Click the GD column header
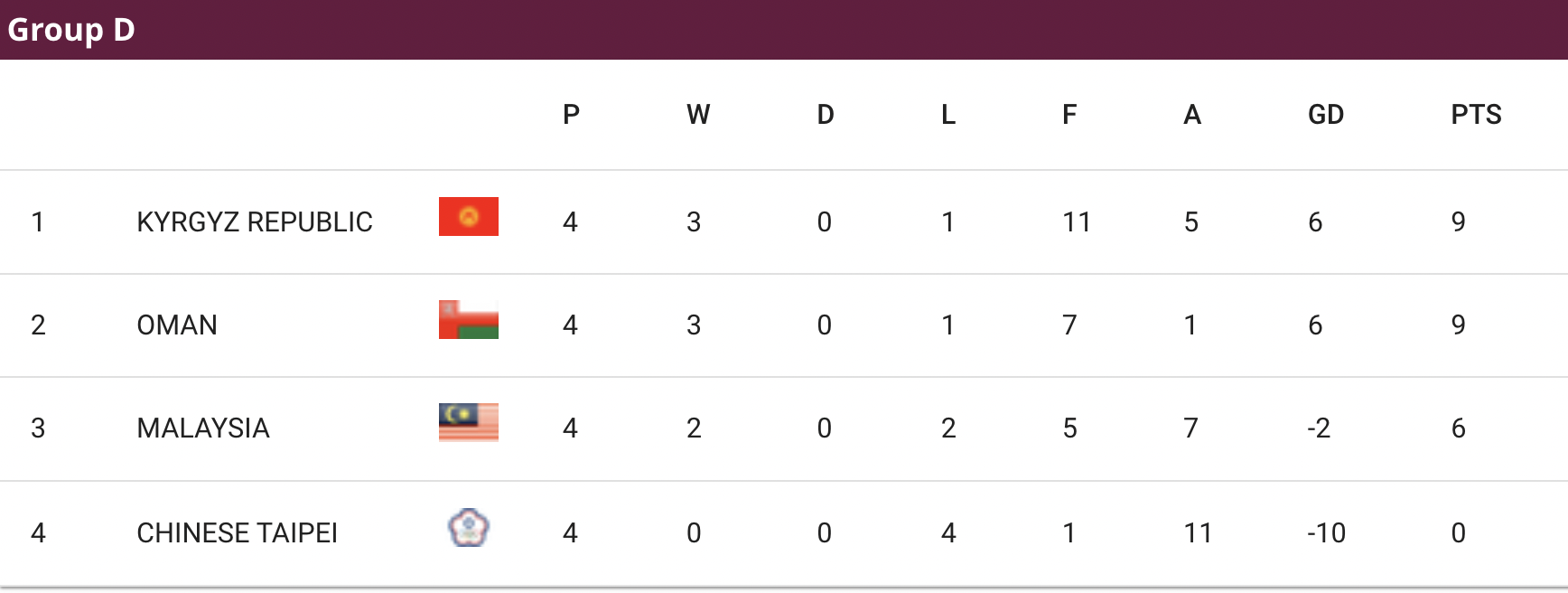Image resolution: width=1568 pixels, height=593 pixels. pos(1326,115)
